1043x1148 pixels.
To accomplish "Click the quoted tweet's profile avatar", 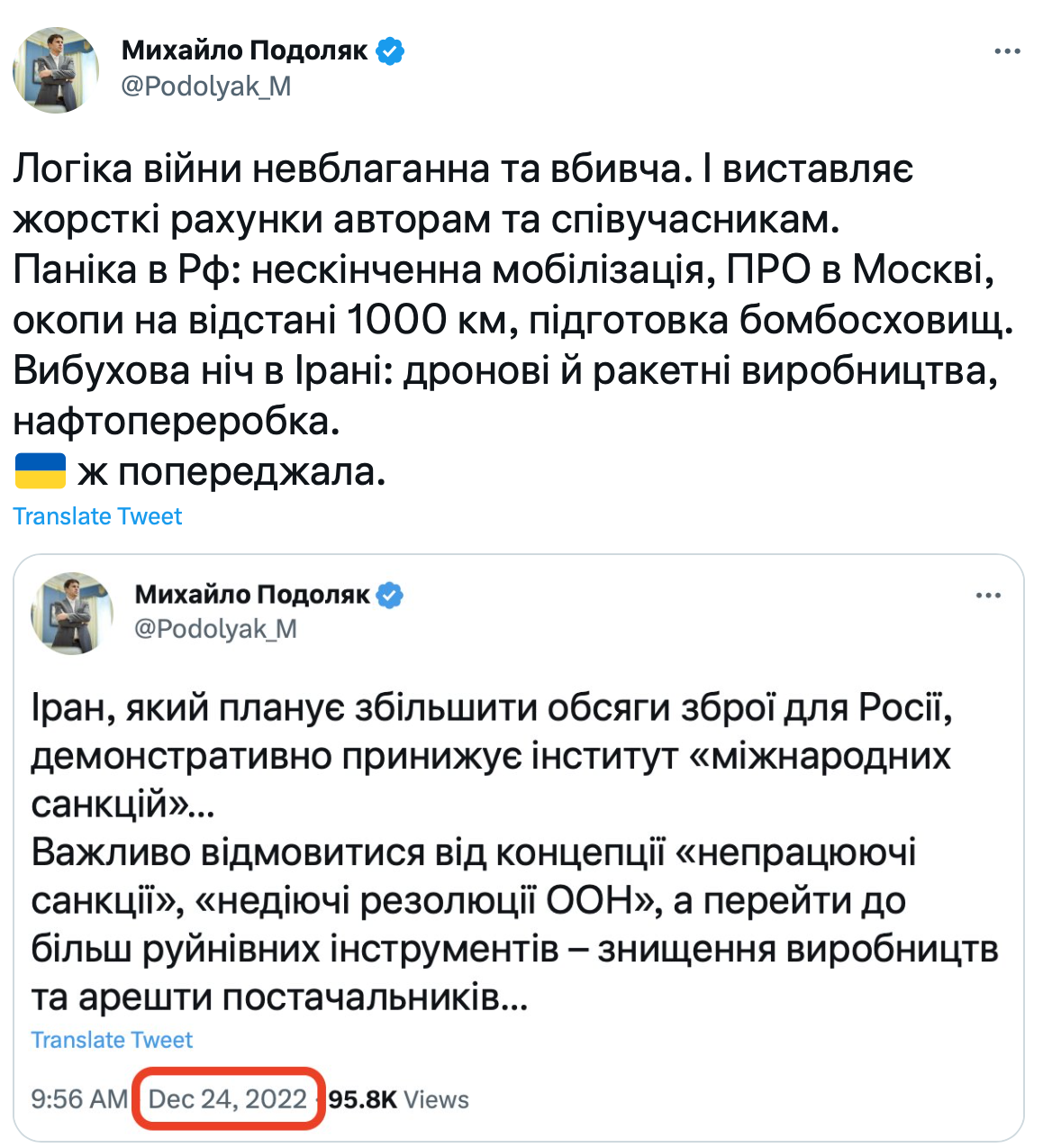I will coord(72,613).
